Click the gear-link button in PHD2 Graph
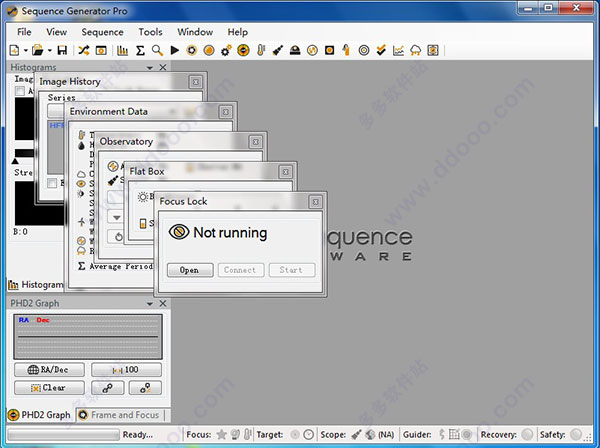This screenshot has width=600, height=448. click(x=145, y=388)
